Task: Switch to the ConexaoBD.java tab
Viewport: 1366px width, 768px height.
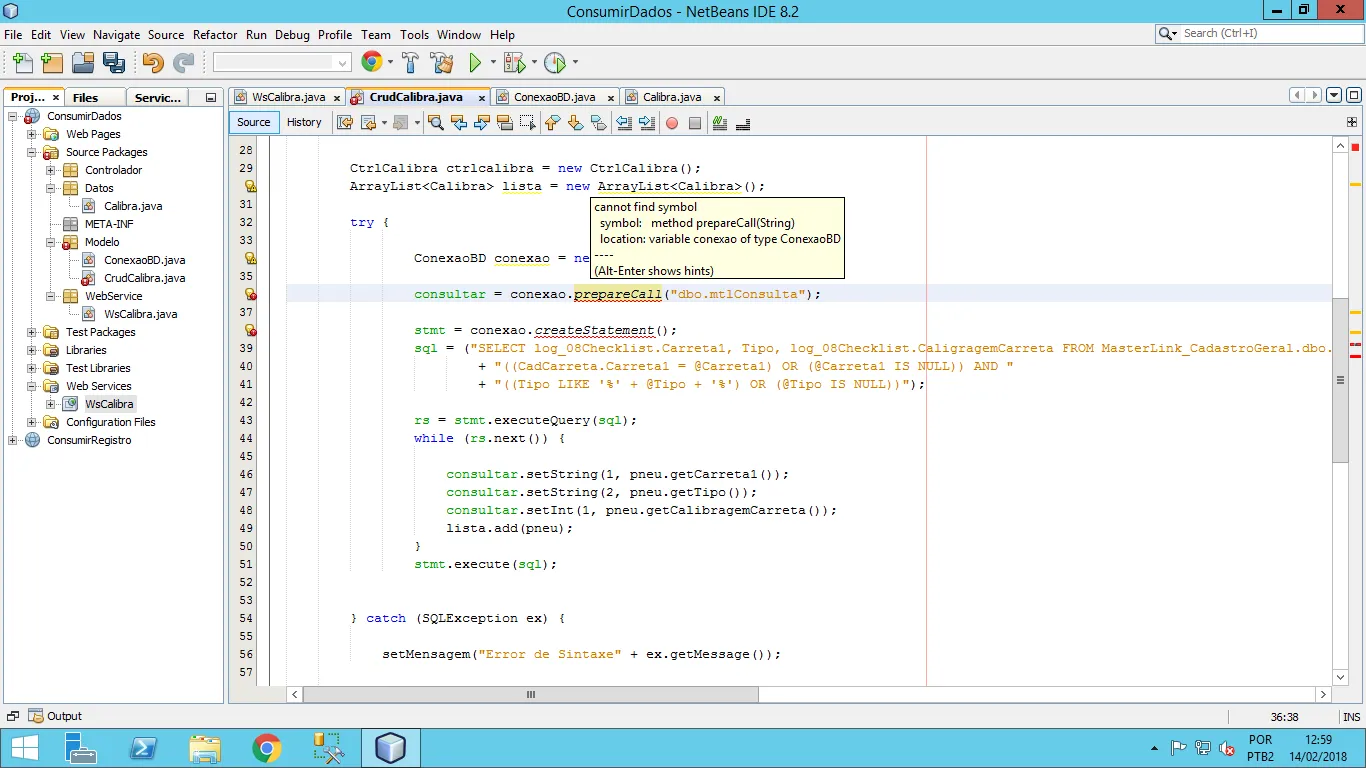Action: click(554, 97)
